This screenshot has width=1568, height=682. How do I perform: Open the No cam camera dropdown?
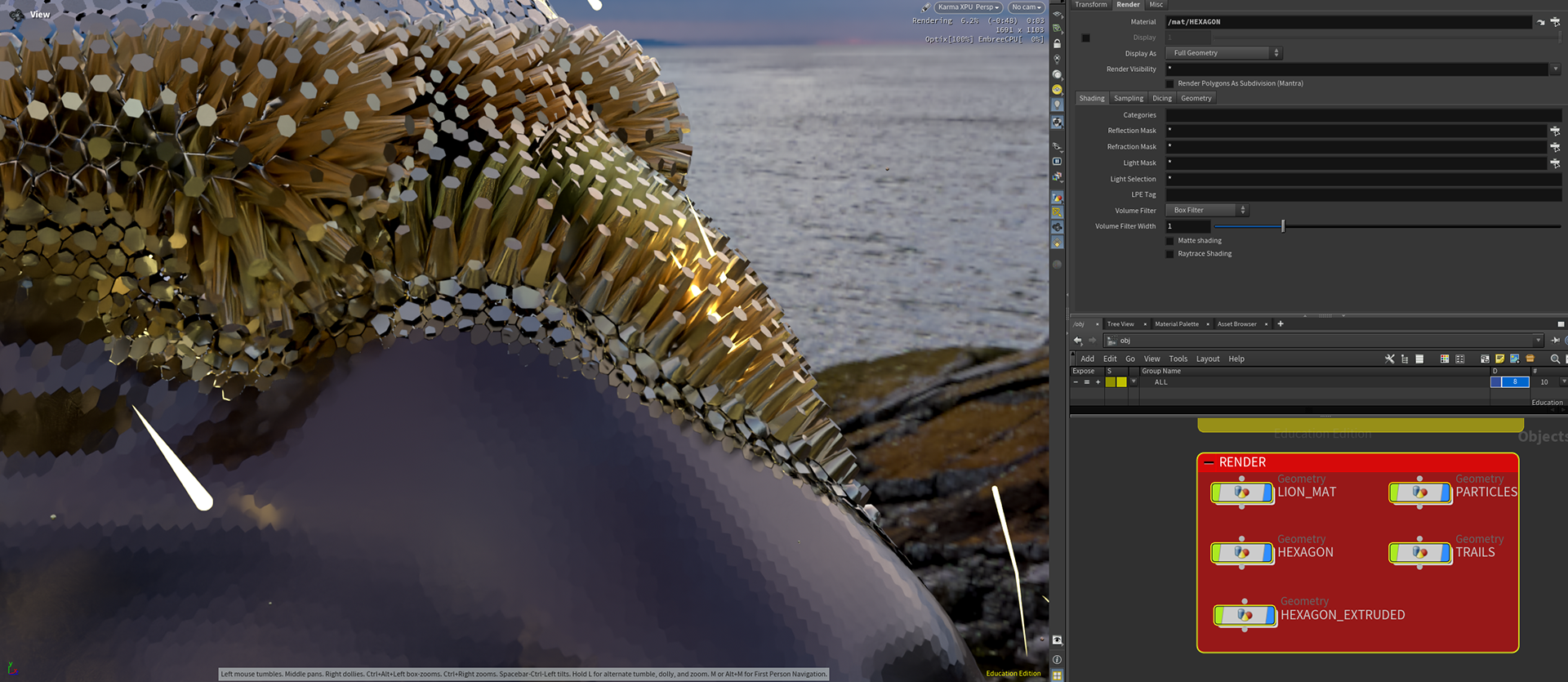click(1027, 7)
